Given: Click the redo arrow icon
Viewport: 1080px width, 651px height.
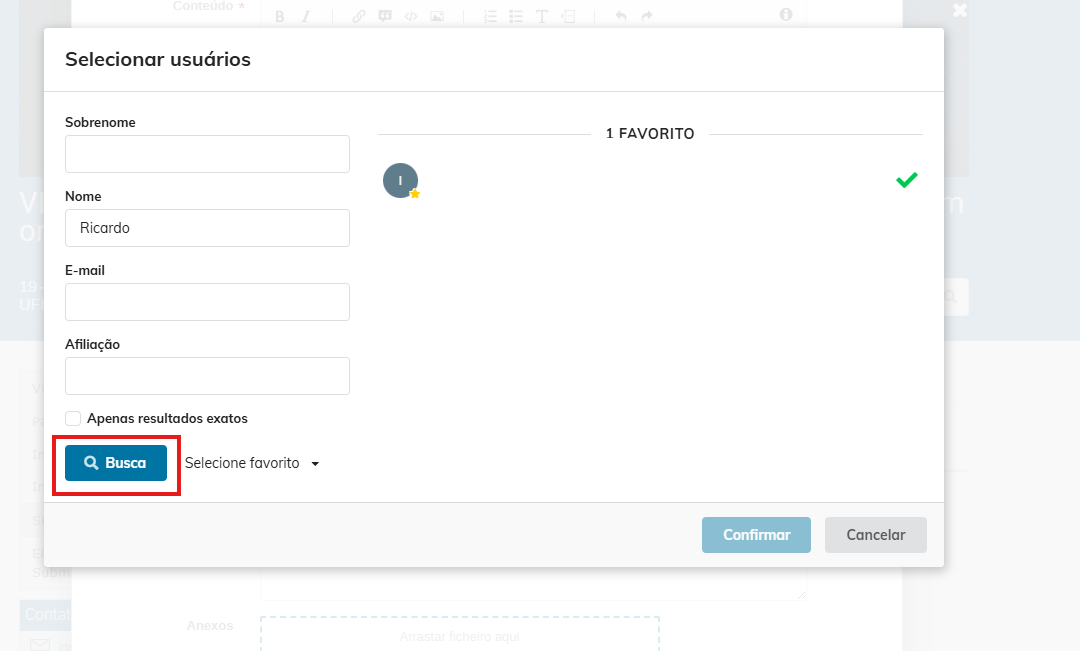Looking at the screenshot, I should tap(647, 16).
